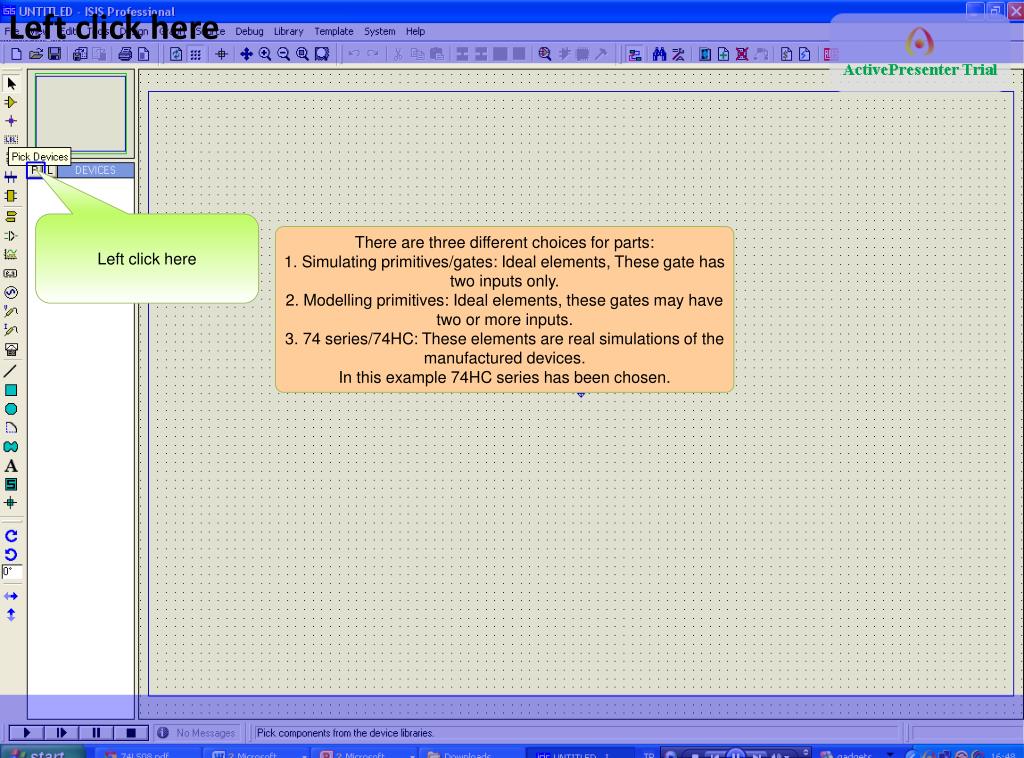This screenshot has width=1024, height=758.
Task: Select the 2D markers tool
Action: pyautogui.click(x=11, y=503)
